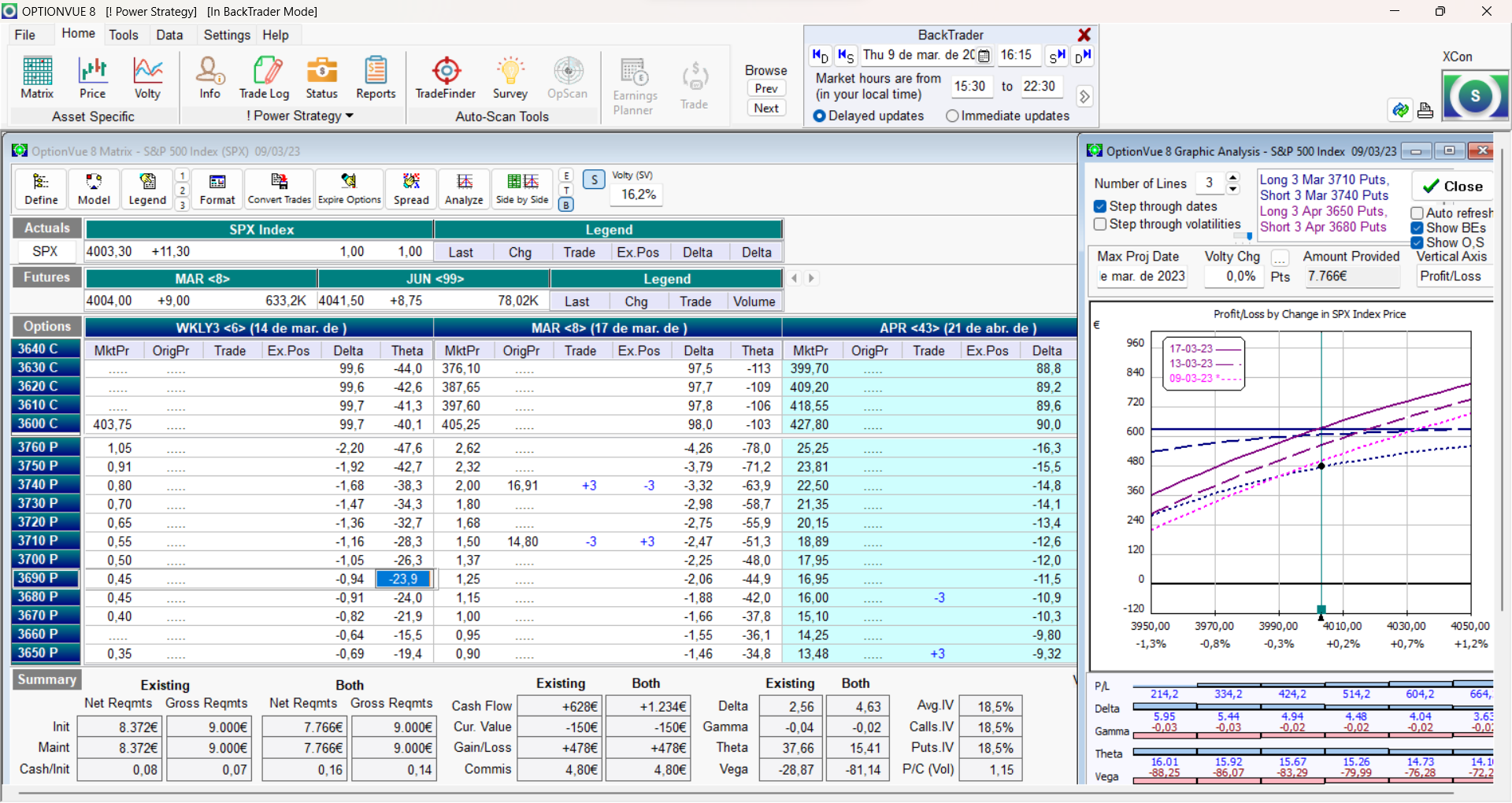Open the asset Info tool

click(209, 78)
